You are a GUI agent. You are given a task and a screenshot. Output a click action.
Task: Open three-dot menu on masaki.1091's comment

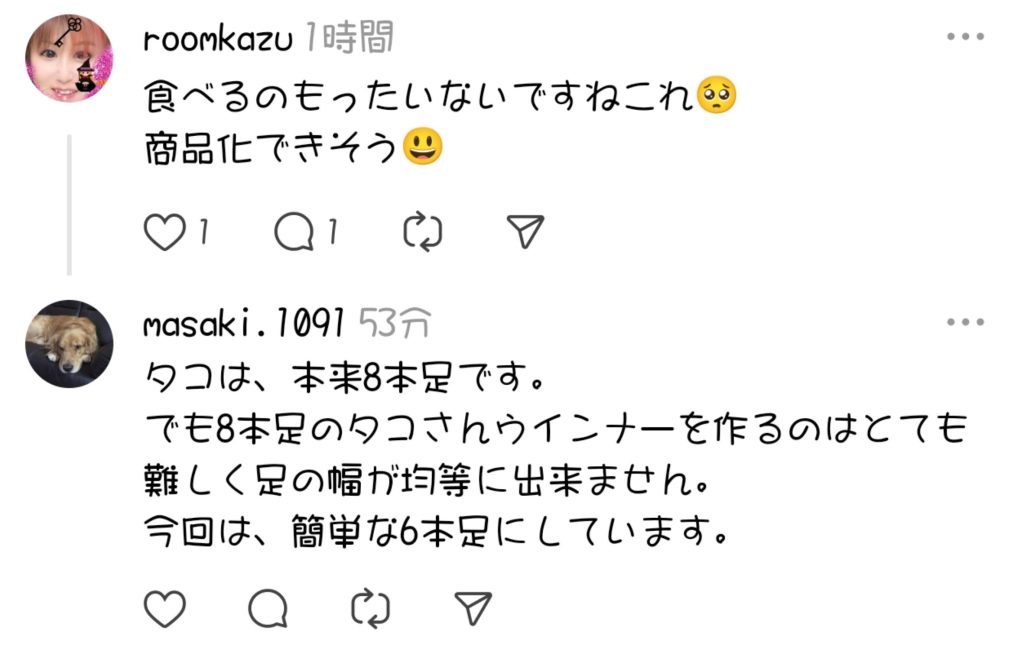pyautogui.click(x=965, y=323)
